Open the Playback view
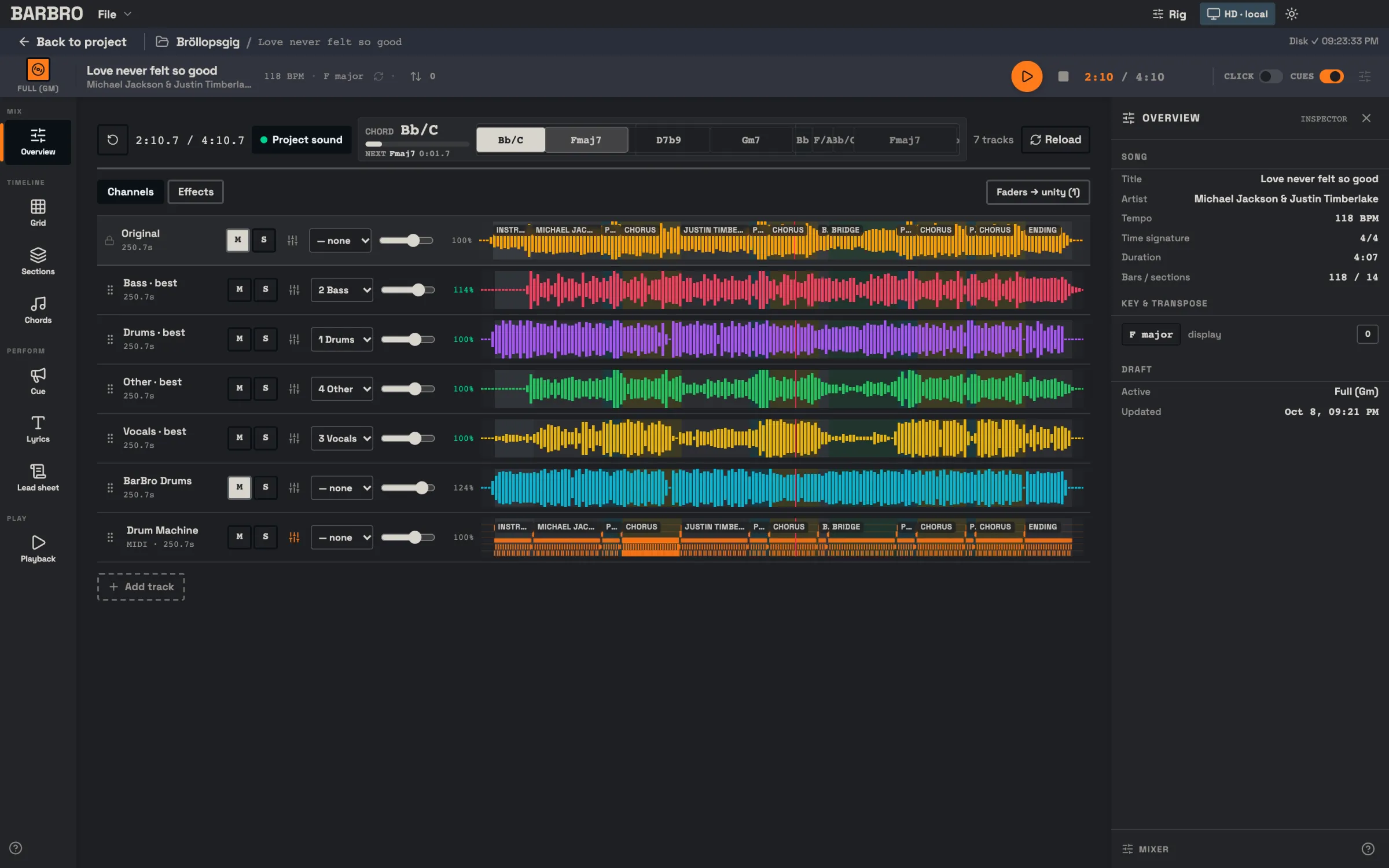This screenshot has height=868, width=1389. 38,549
